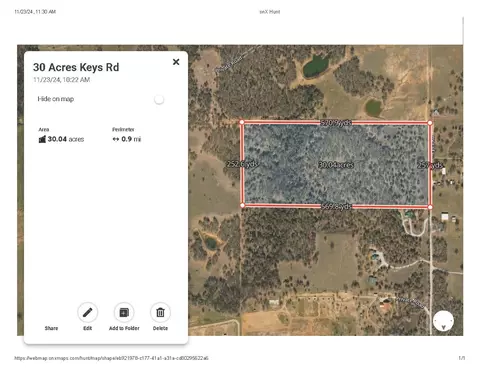Select the bottom-left vertex of the red shape
This screenshot has width=480, height=370.
(x=242, y=205)
